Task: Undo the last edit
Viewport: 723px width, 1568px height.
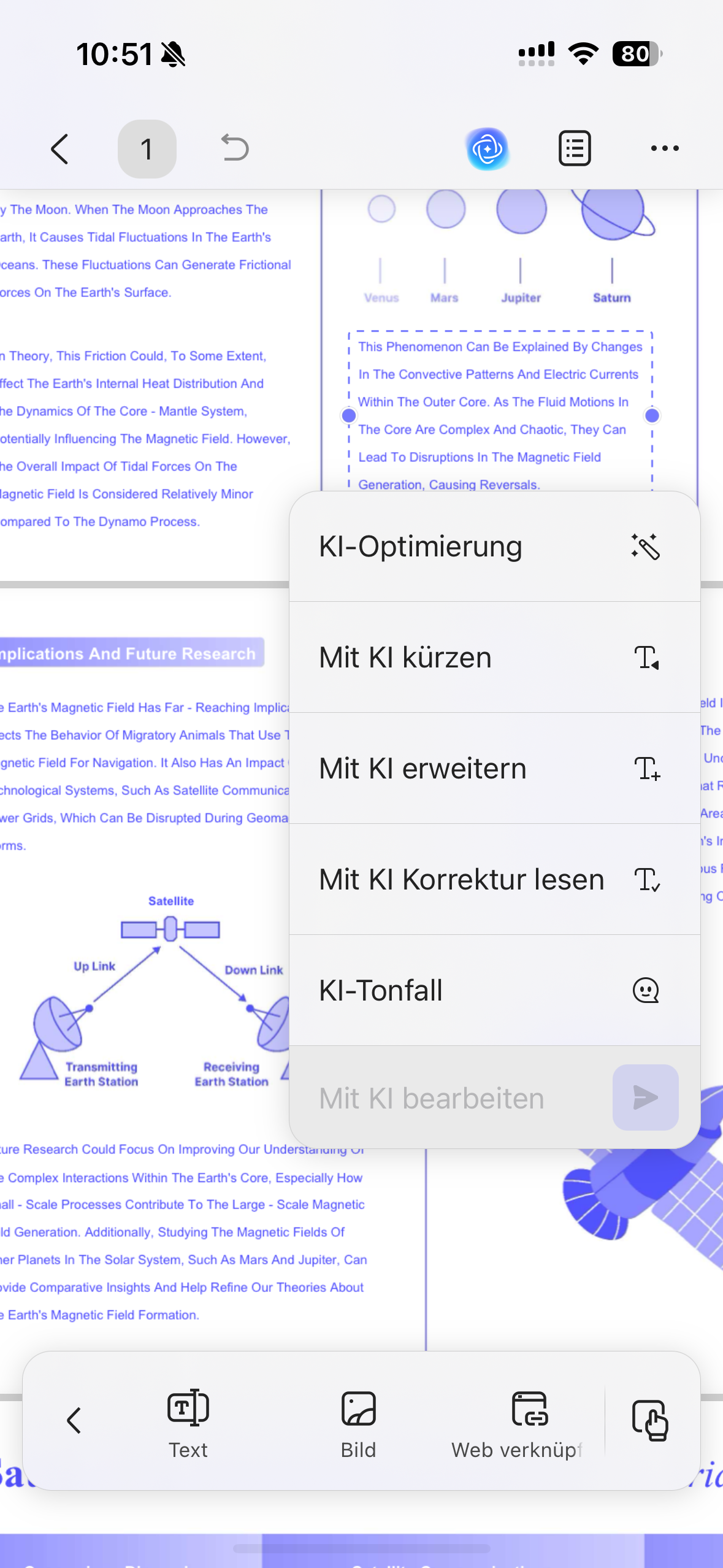Action: (235, 148)
